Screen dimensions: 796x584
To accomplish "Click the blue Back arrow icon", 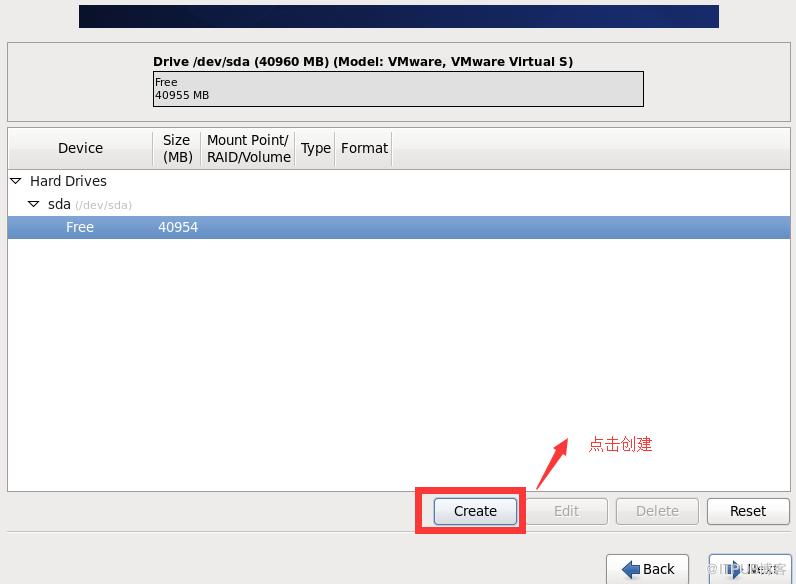I will [x=631, y=569].
